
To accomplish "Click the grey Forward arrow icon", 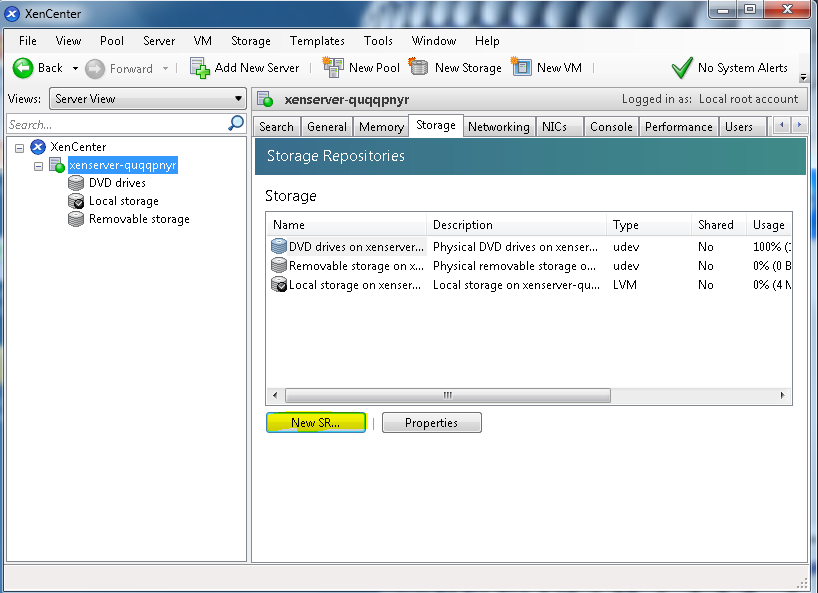I will [x=95, y=69].
